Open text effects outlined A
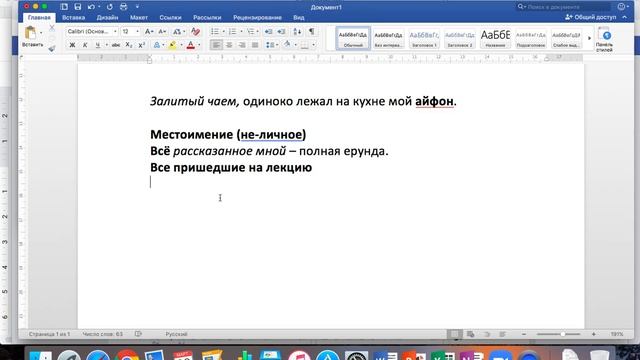Image resolution: width=640 pixels, height=360 pixels. point(157,45)
